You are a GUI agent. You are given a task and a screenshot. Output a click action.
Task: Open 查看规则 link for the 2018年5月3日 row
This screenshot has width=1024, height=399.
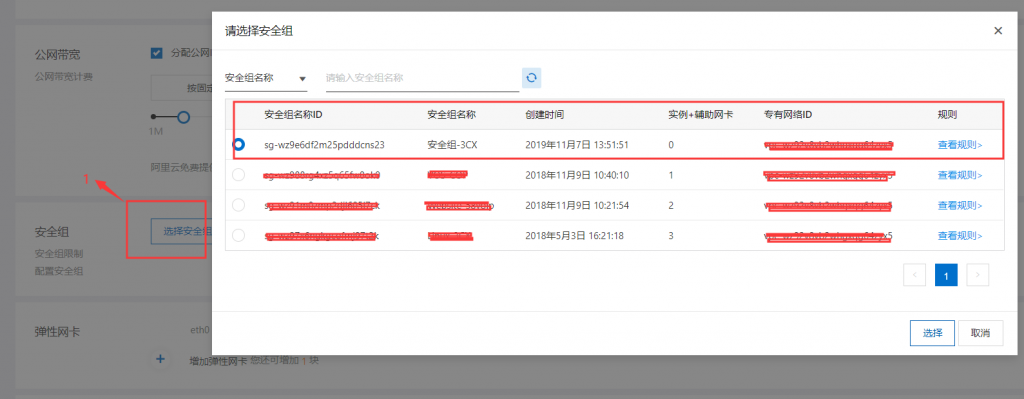(x=960, y=235)
